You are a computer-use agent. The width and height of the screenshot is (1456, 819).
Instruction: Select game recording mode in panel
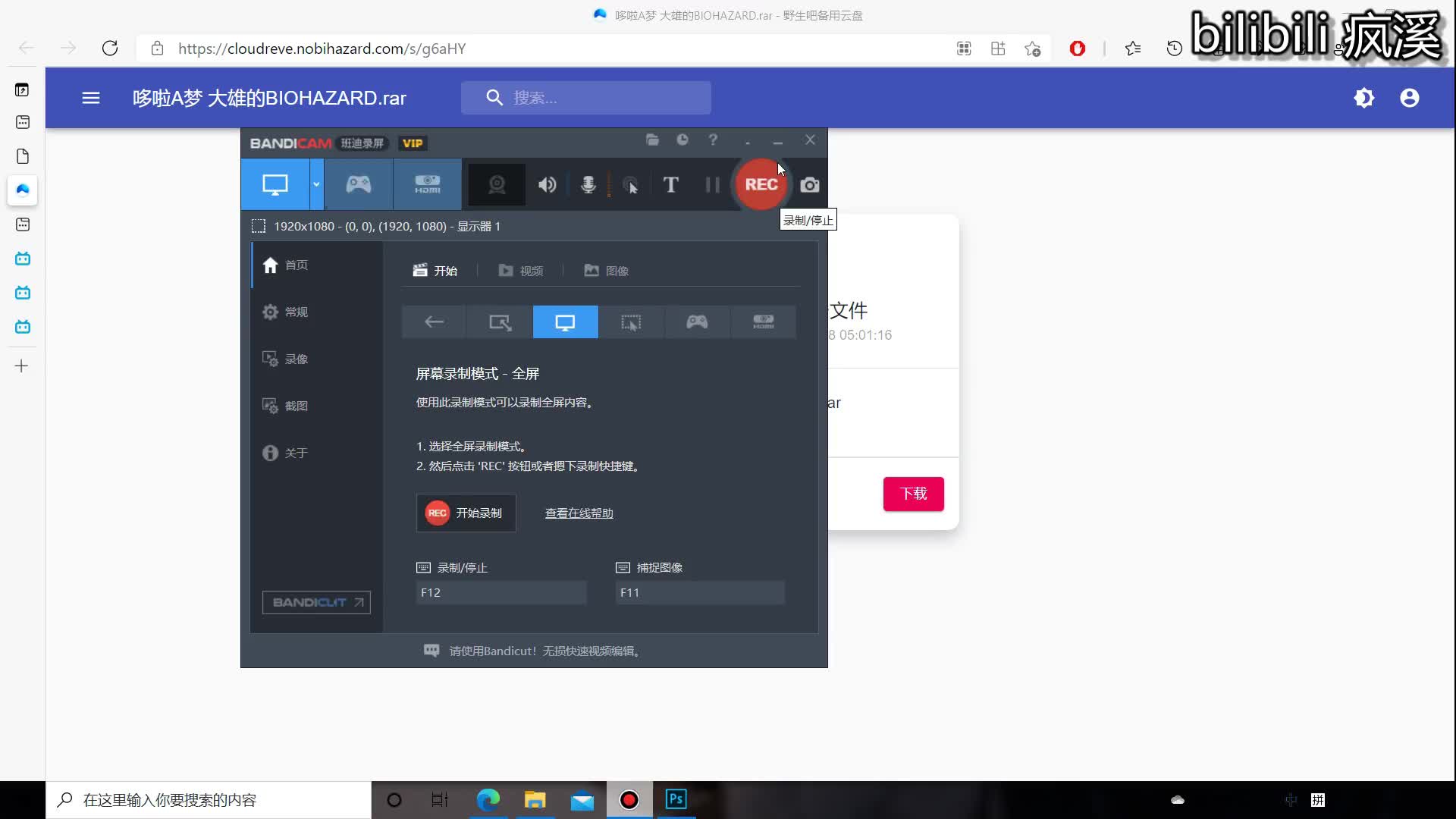(x=697, y=322)
